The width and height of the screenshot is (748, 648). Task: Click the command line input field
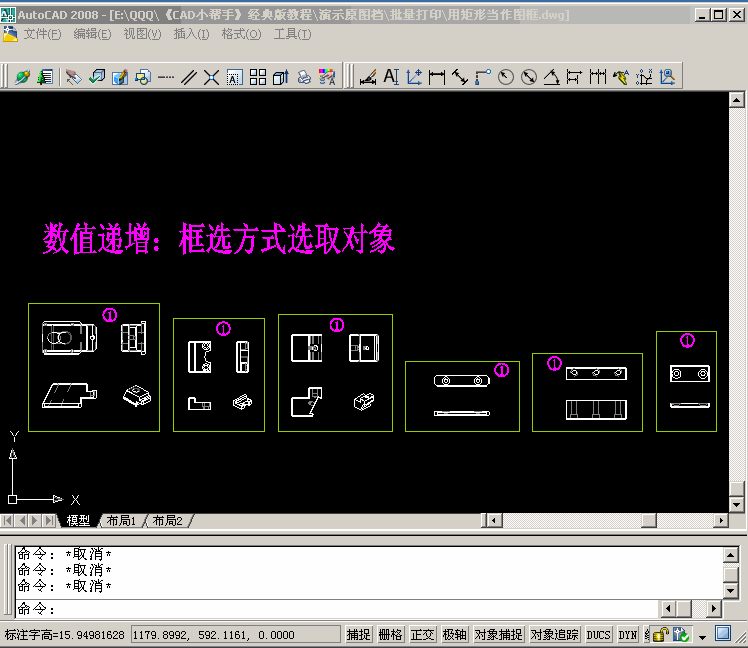click(x=337, y=609)
